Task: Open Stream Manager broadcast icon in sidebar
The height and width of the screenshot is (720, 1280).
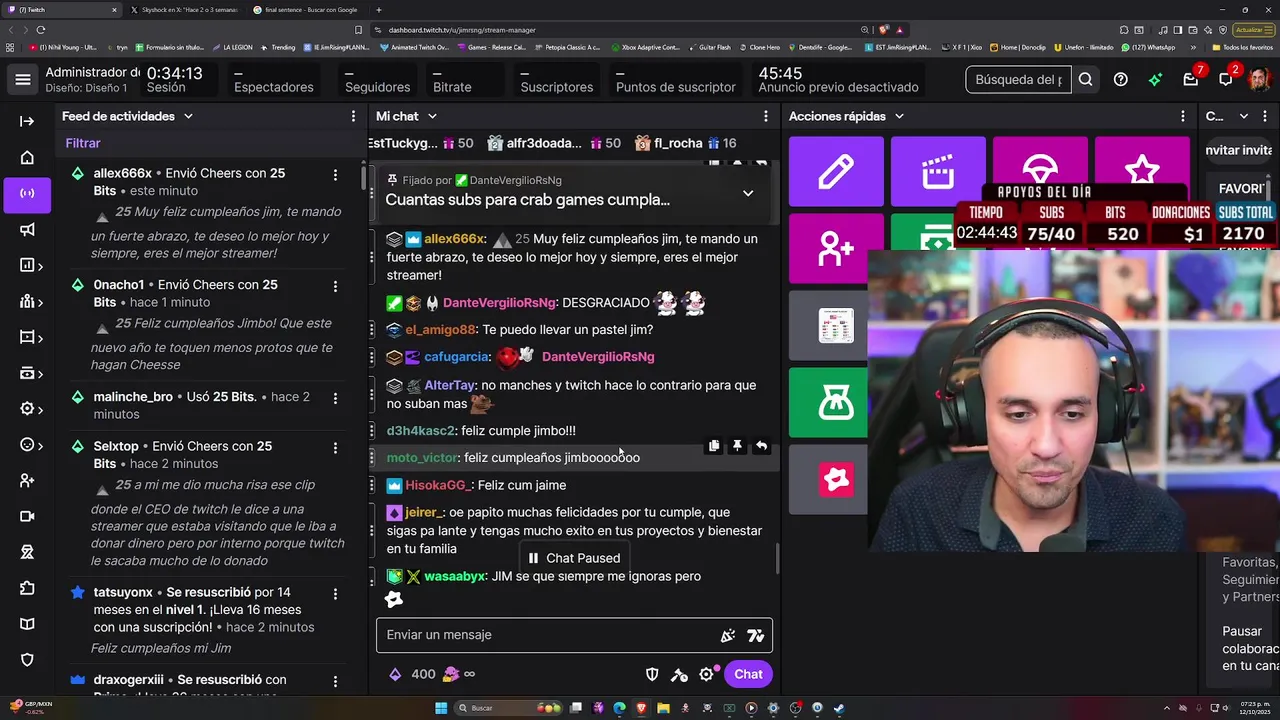Action: coord(27,193)
